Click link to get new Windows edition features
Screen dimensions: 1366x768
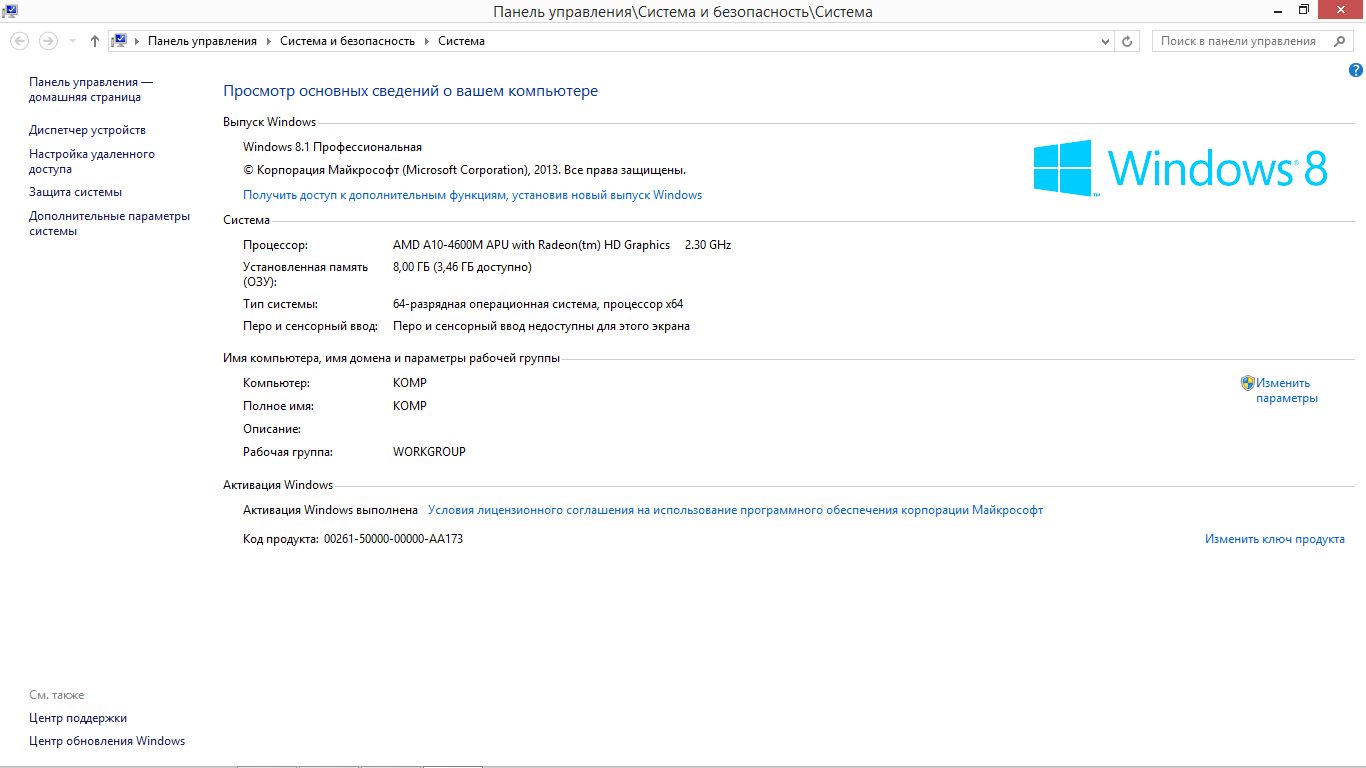[472, 195]
